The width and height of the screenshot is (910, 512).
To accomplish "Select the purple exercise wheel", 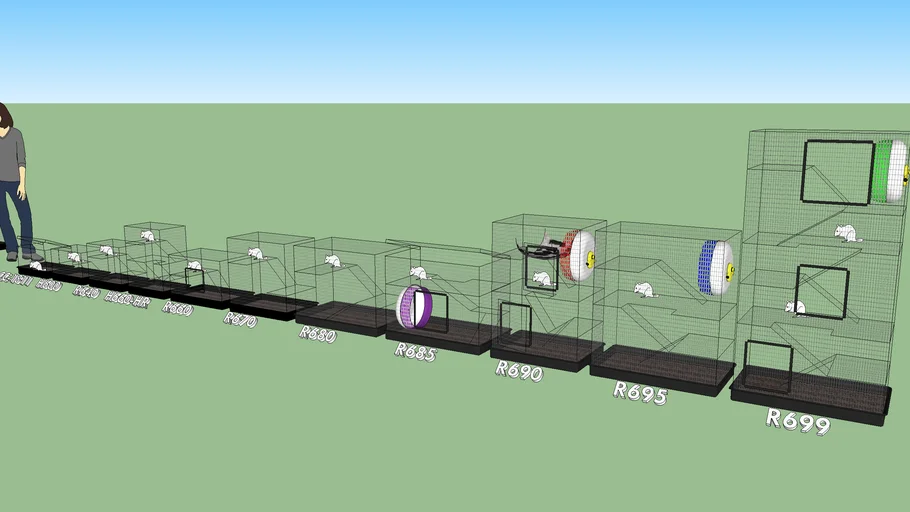I will 412,308.
